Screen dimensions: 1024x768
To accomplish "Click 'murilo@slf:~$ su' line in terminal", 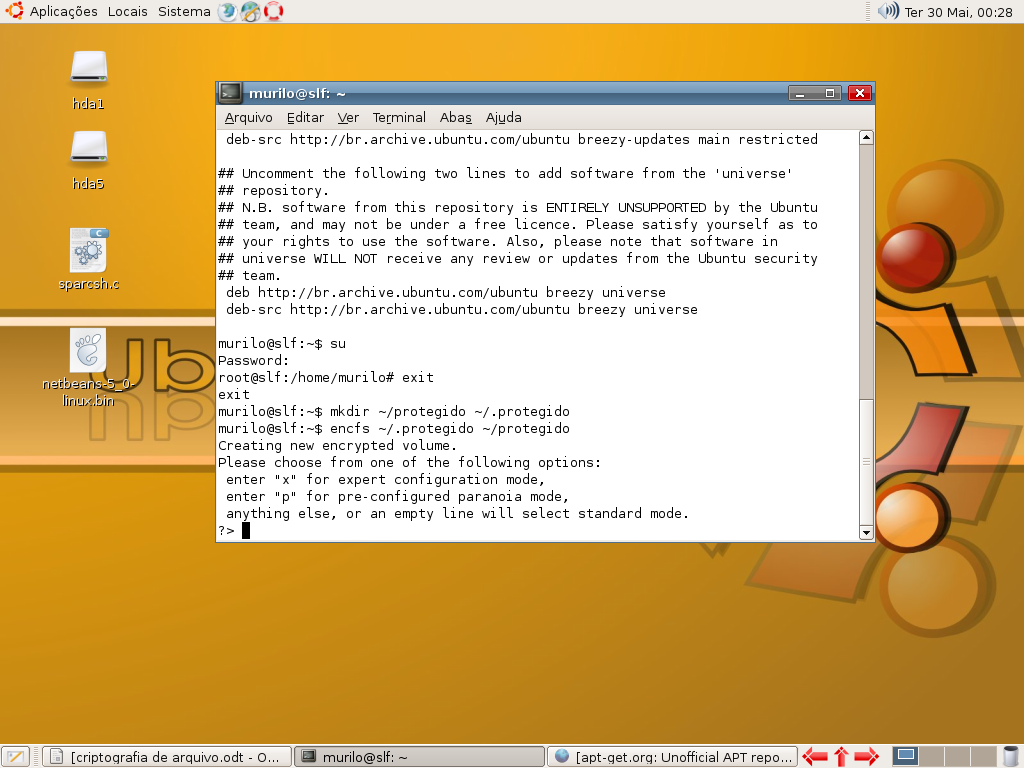I will [282, 344].
